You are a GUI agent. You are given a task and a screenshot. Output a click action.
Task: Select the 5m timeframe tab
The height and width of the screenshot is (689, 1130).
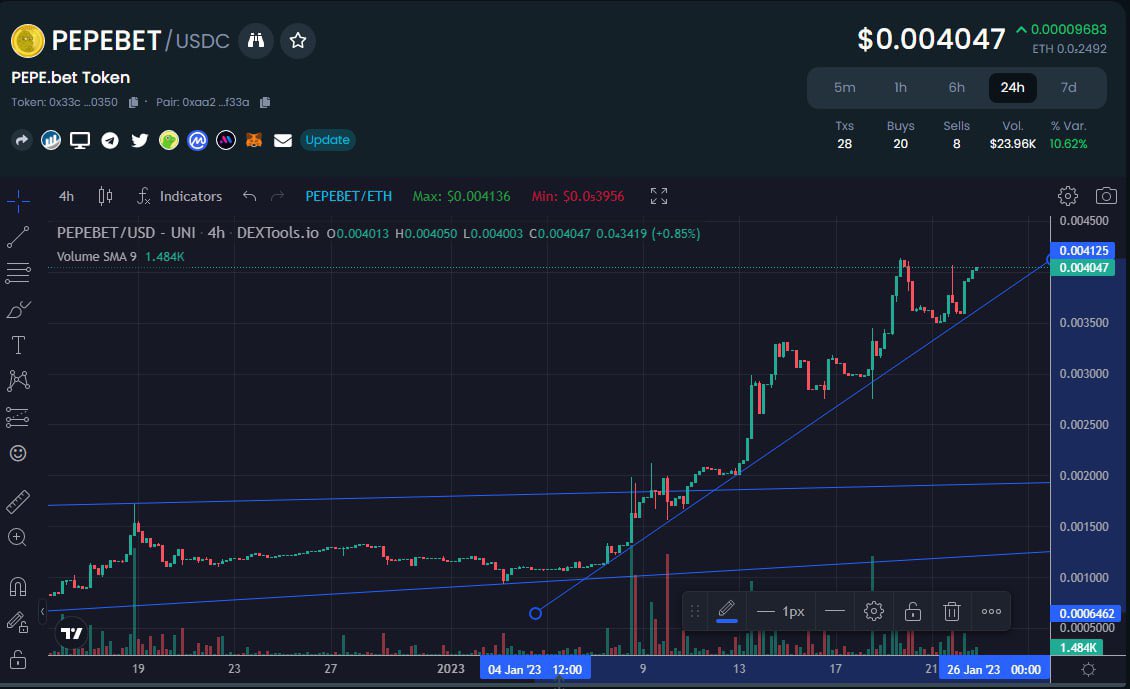tap(845, 87)
